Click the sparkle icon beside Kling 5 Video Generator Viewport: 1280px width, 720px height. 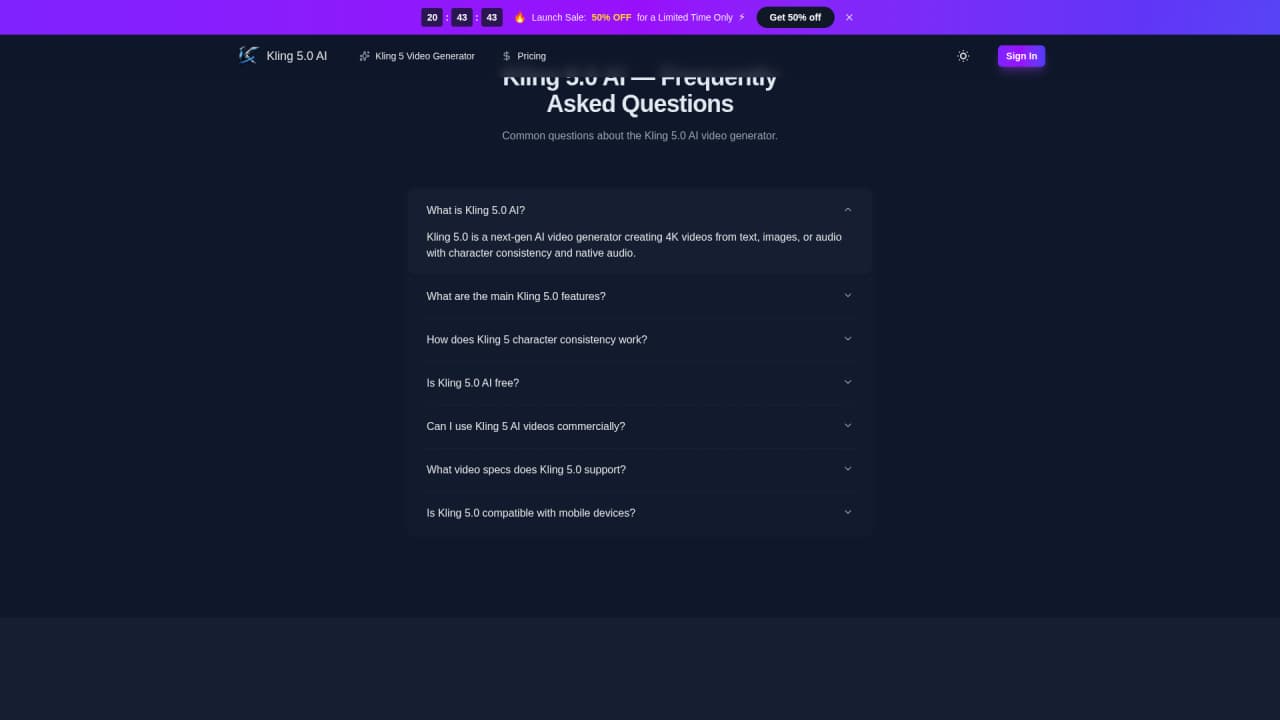[x=365, y=56]
